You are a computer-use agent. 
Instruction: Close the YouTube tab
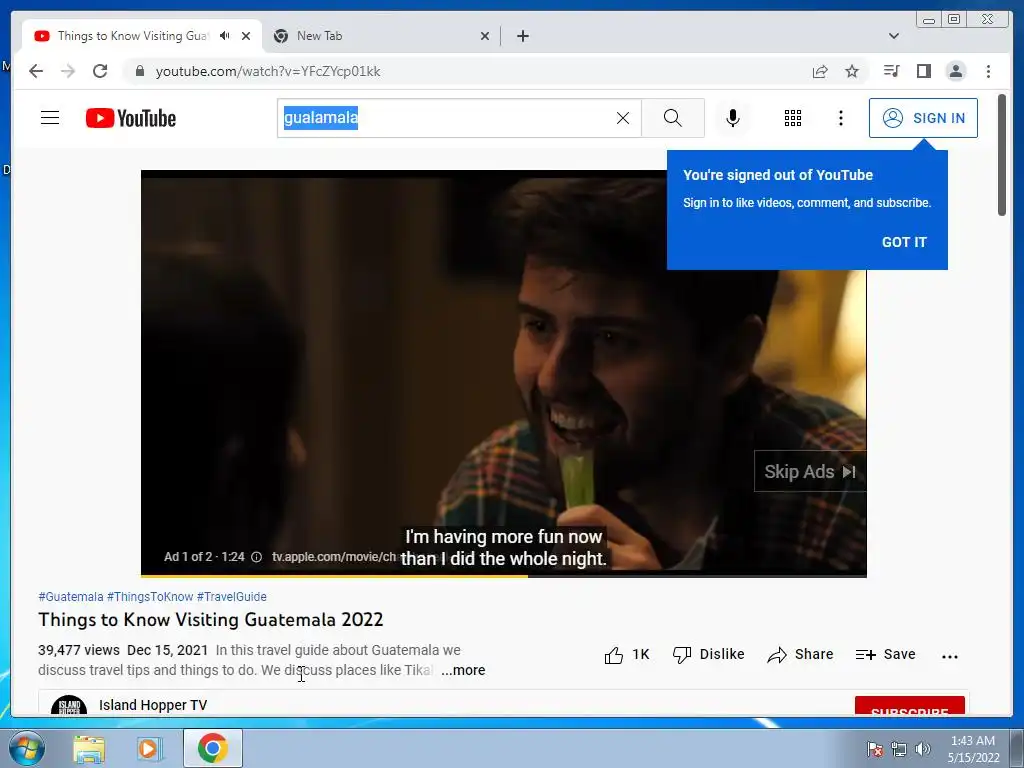pos(246,36)
